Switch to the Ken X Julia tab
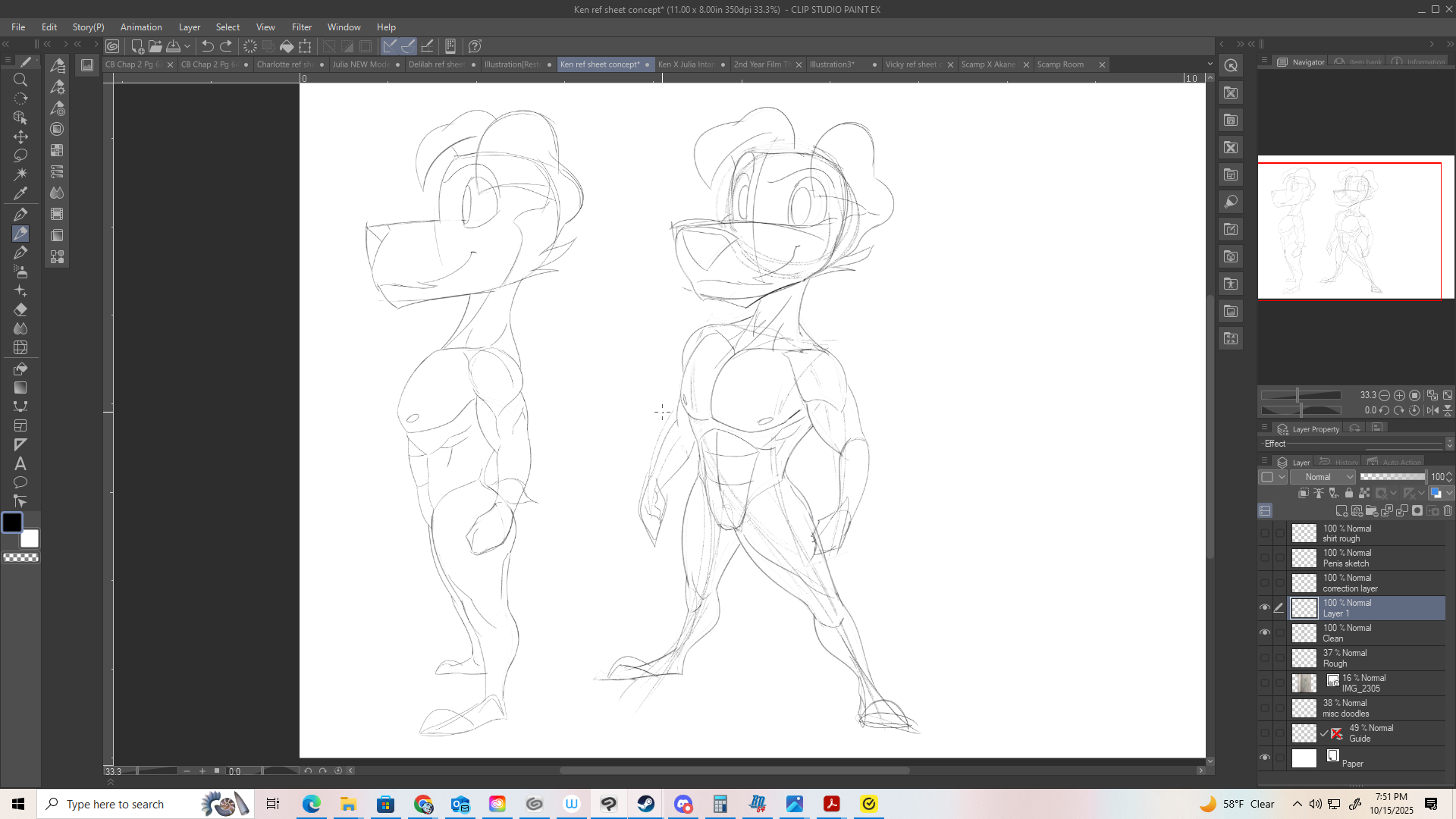 pos(686,64)
